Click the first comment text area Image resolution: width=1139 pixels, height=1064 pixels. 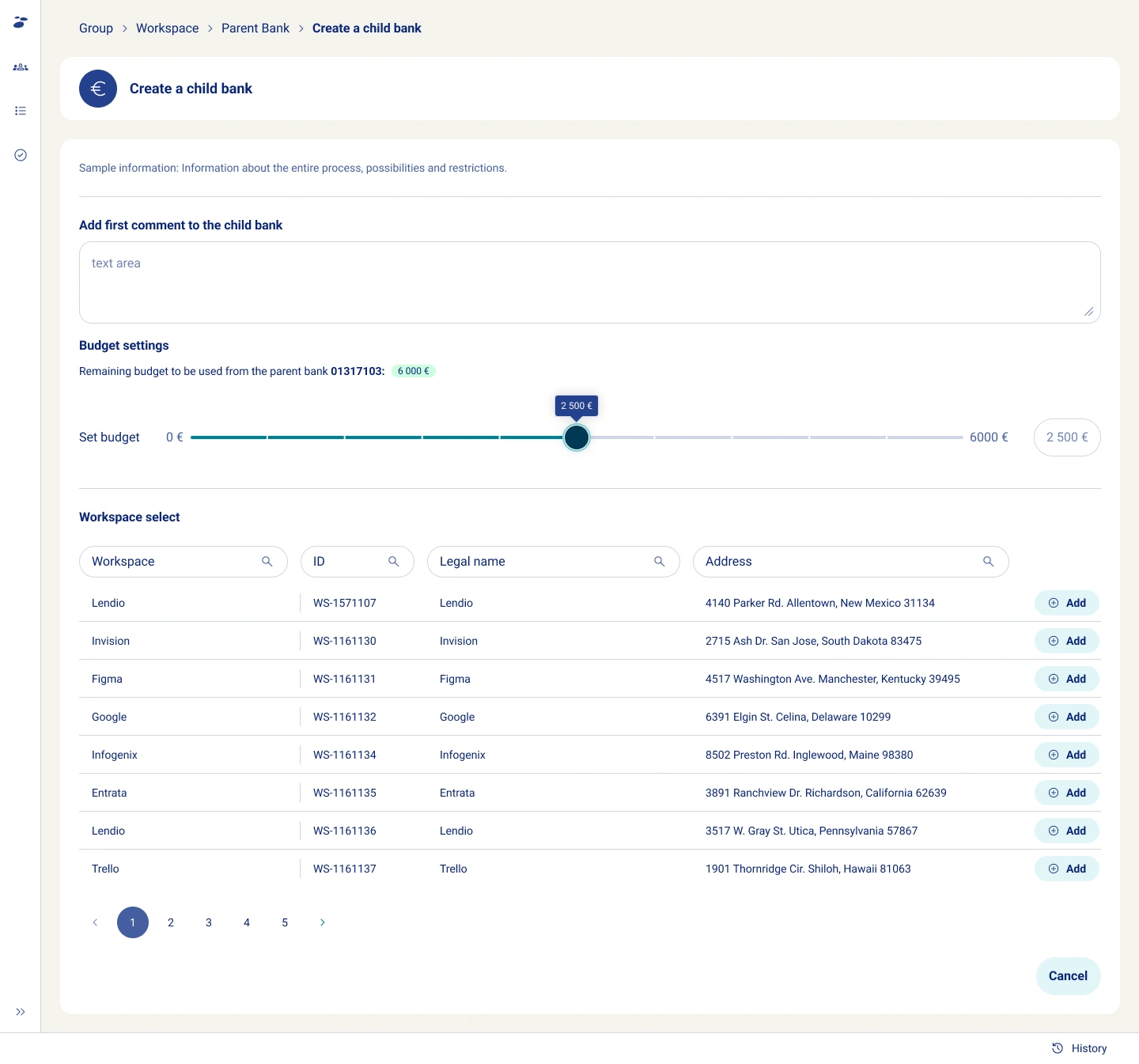(x=589, y=282)
